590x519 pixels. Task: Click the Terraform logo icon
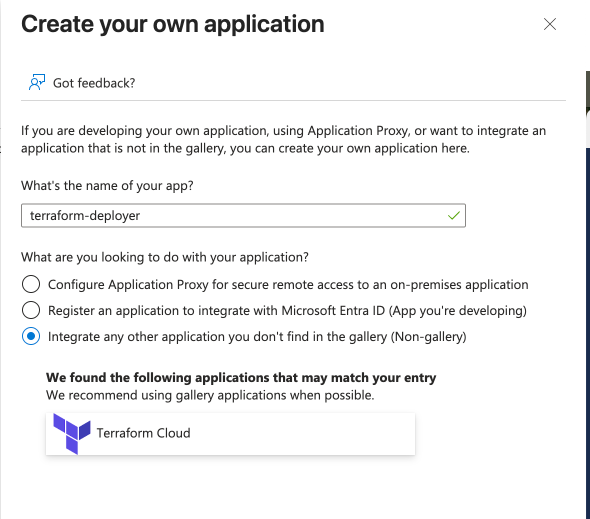(x=72, y=434)
